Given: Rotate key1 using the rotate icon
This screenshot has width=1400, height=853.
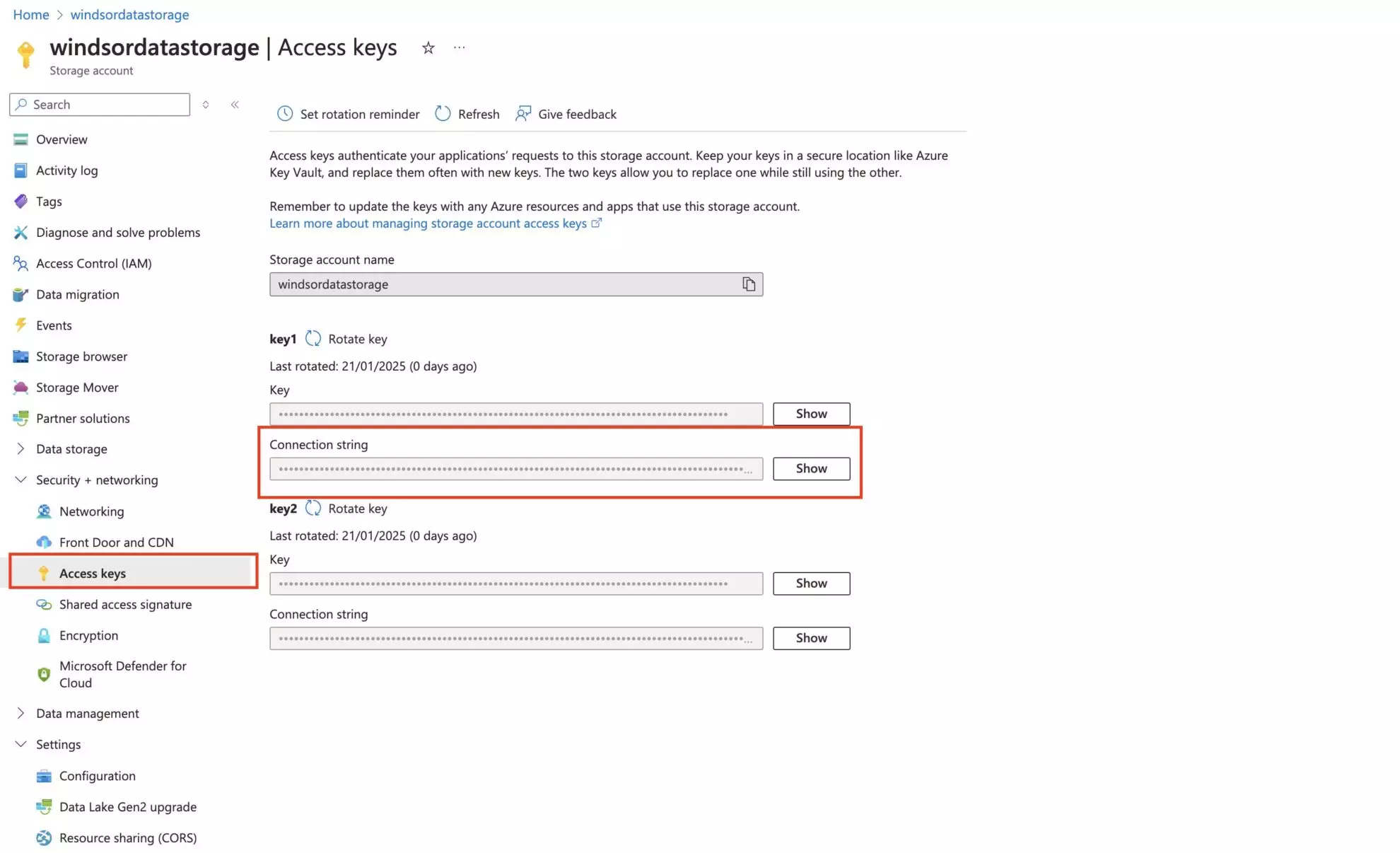Looking at the screenshot, I should pyautogui.click(x=313, y=339).
